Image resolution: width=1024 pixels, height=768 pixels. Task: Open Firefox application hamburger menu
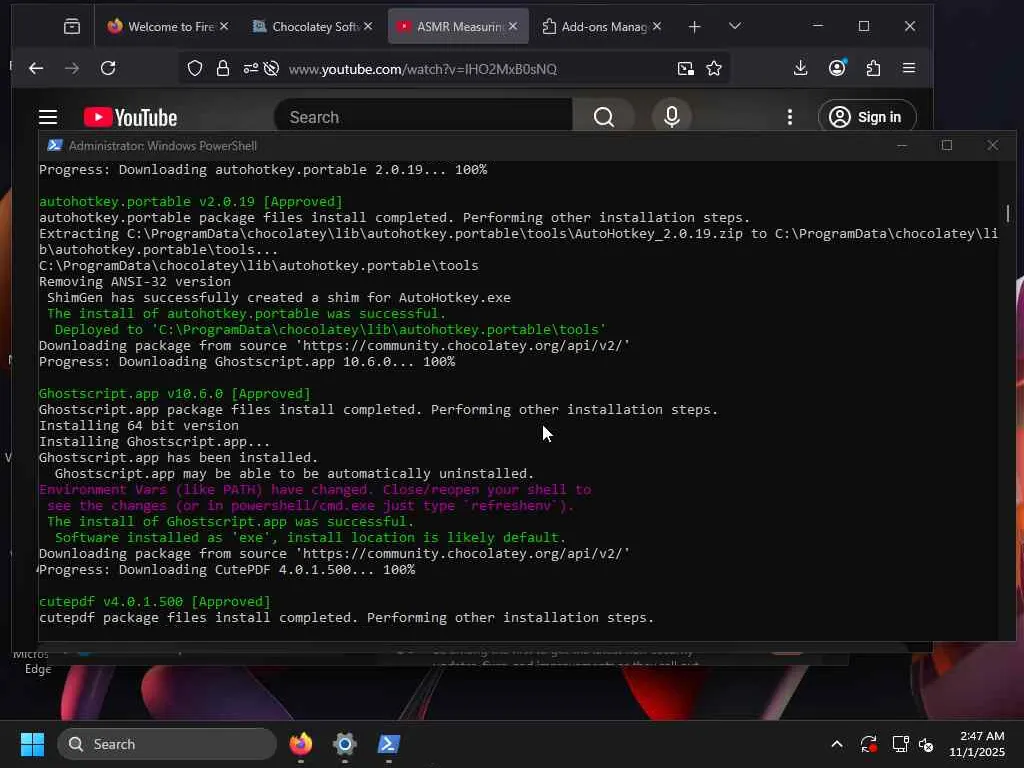pyautogui.click(x=908, y=68)
